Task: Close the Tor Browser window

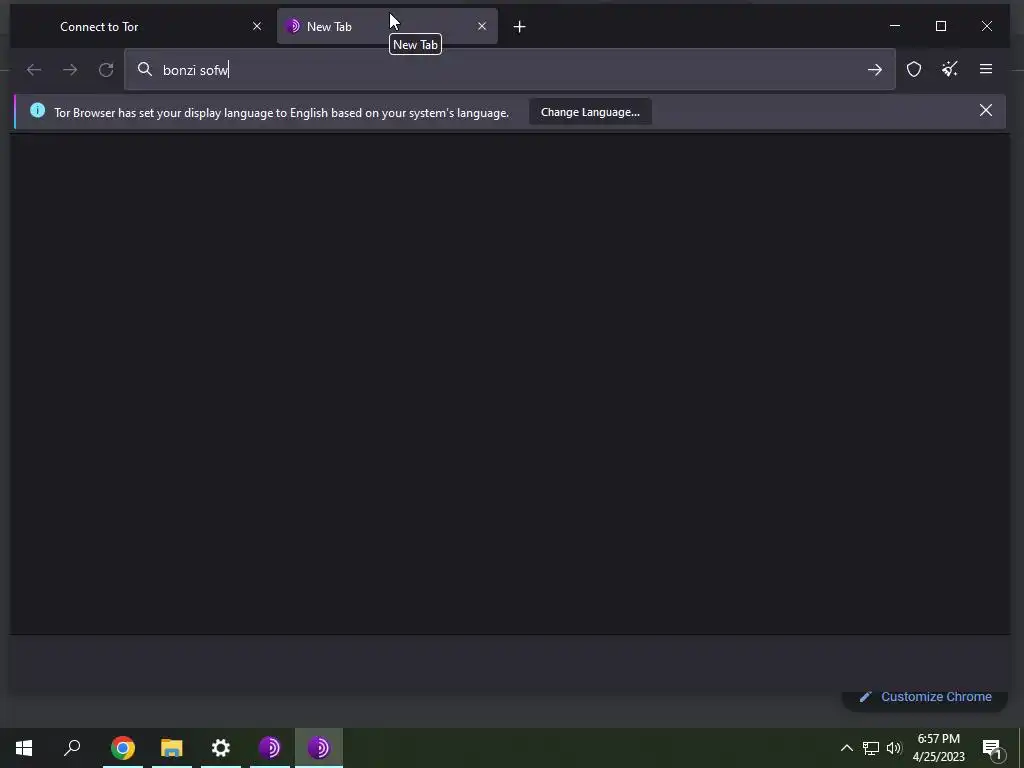Action: pyautogui.click(x=987, y=26)
